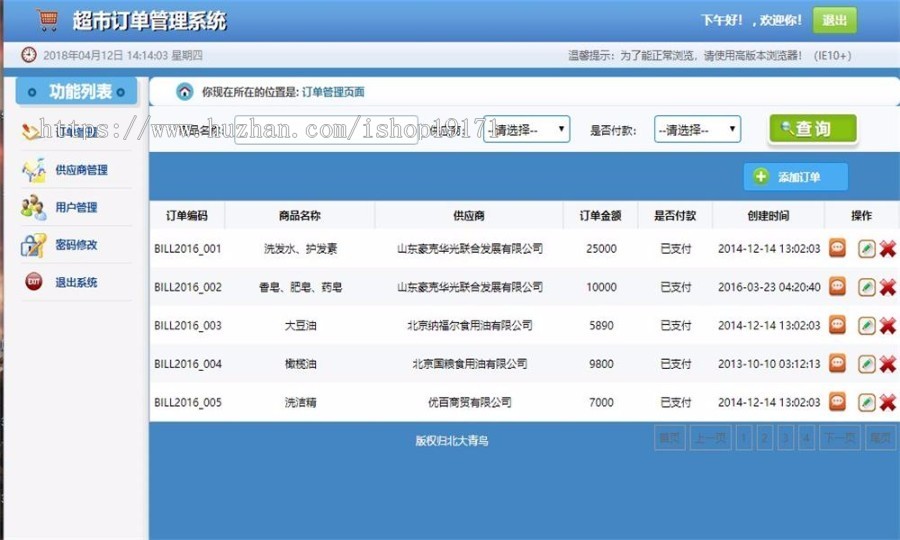This screenshot has height=540, width=900.
Task: Click the red 退出系统 exit icon
Action: click(34, 282)
